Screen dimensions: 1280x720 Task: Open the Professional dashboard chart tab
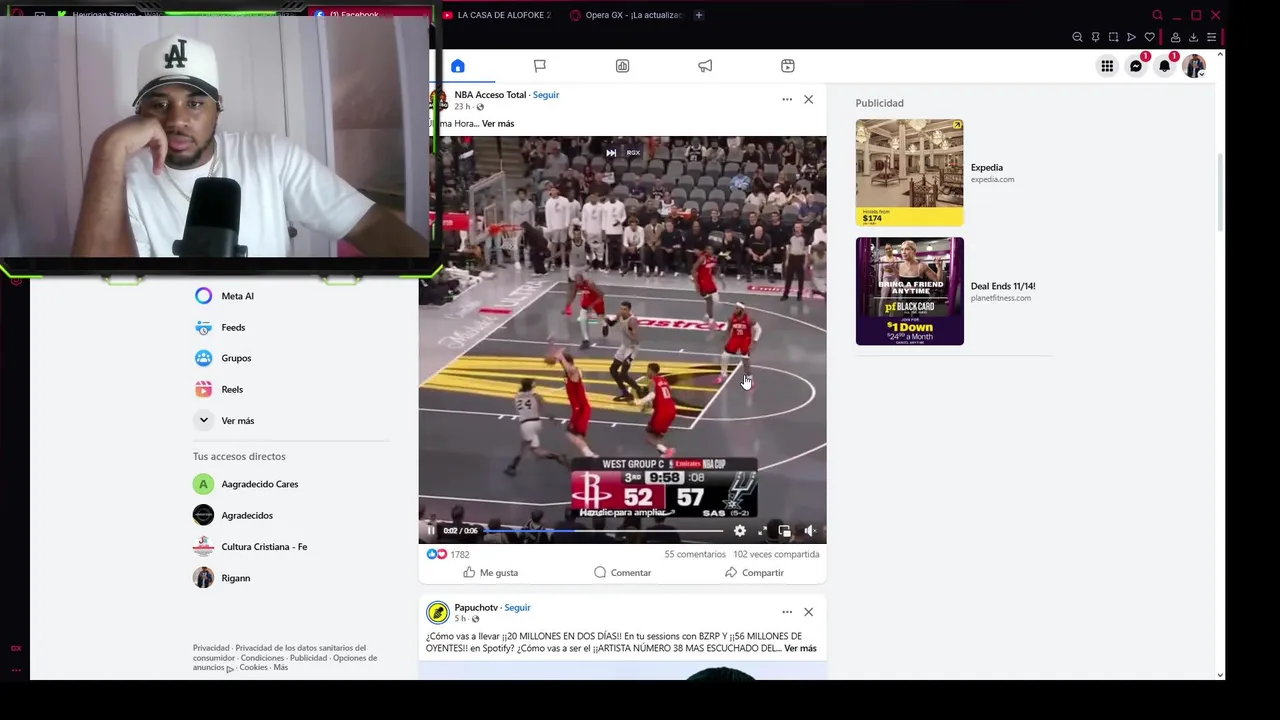[622, 66]
